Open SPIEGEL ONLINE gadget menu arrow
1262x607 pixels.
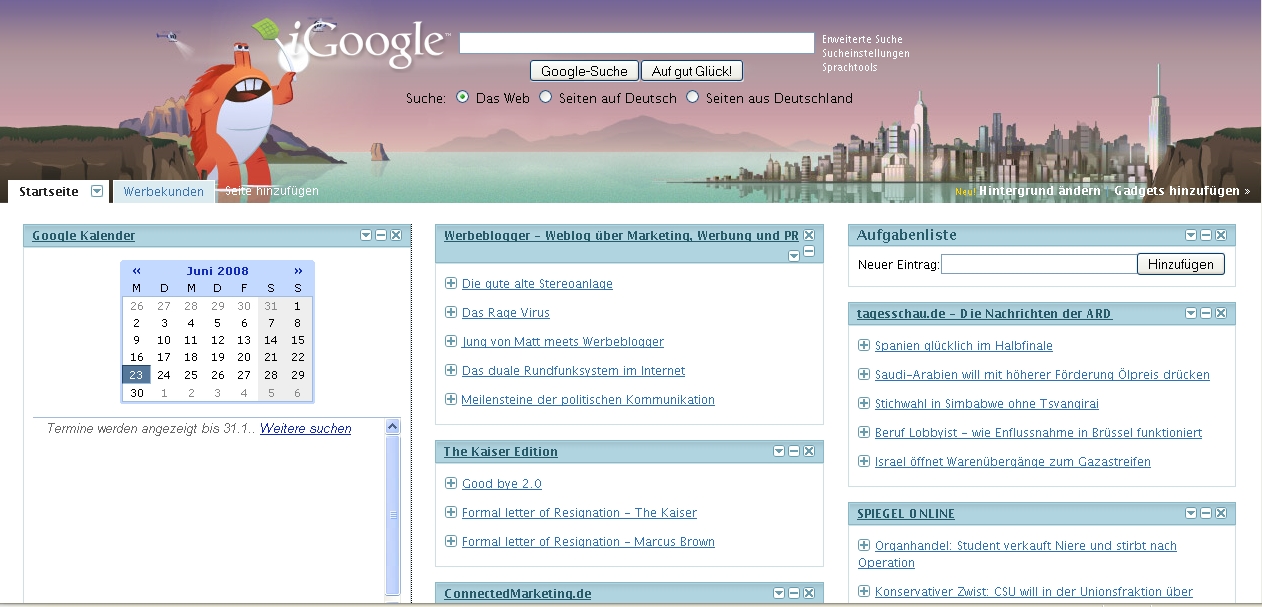point(1191,513)
